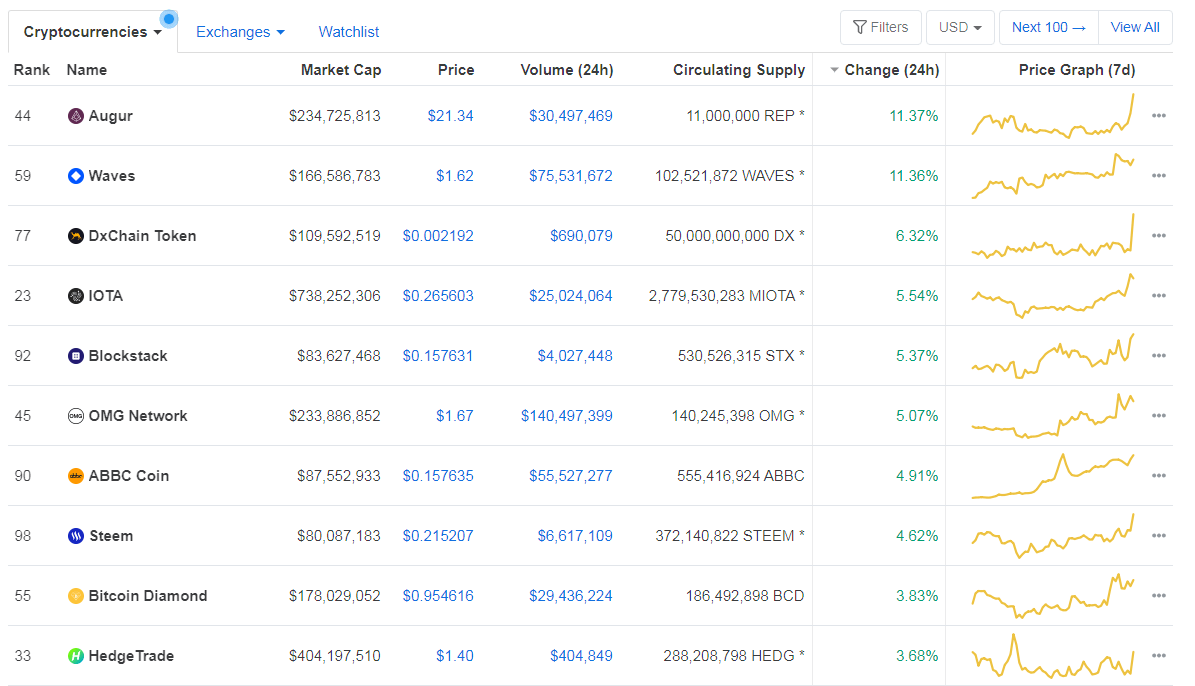Screen dimensions: 1195x686
Task: Sort the table by Name column
Action: click(87, 70)
